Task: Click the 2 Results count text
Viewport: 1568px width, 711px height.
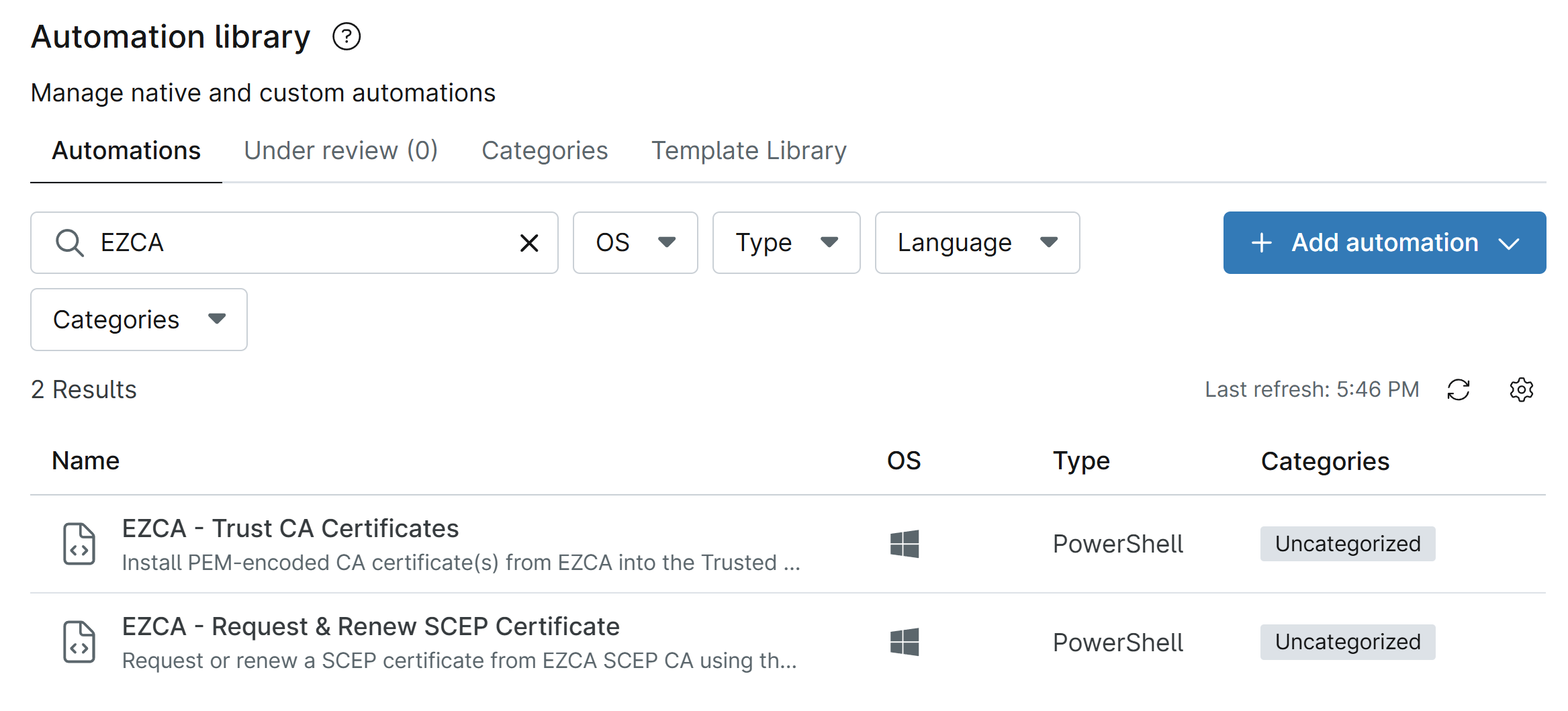Action: pos(84,389)
